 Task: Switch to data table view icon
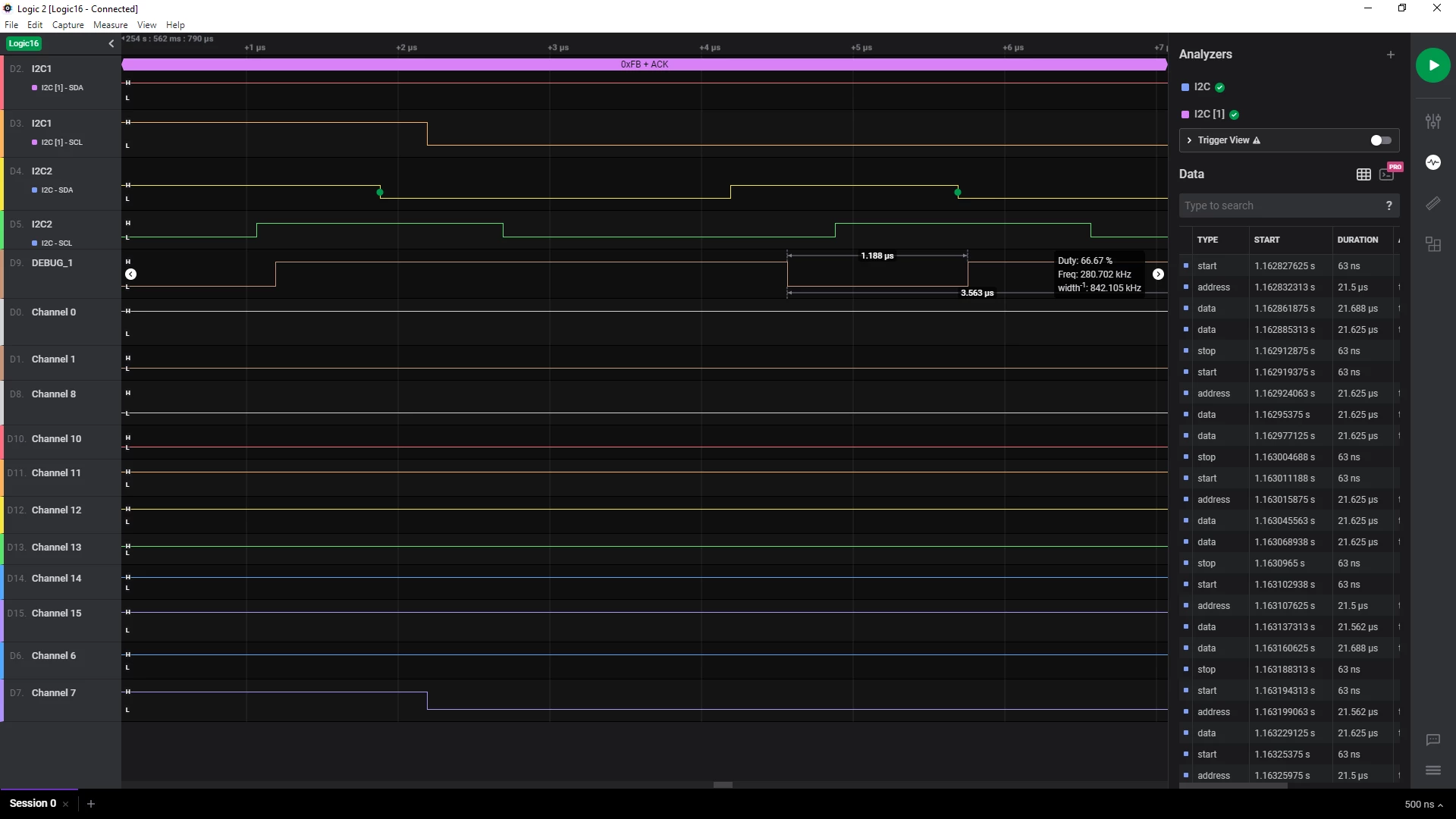[x=1363, y=174]
